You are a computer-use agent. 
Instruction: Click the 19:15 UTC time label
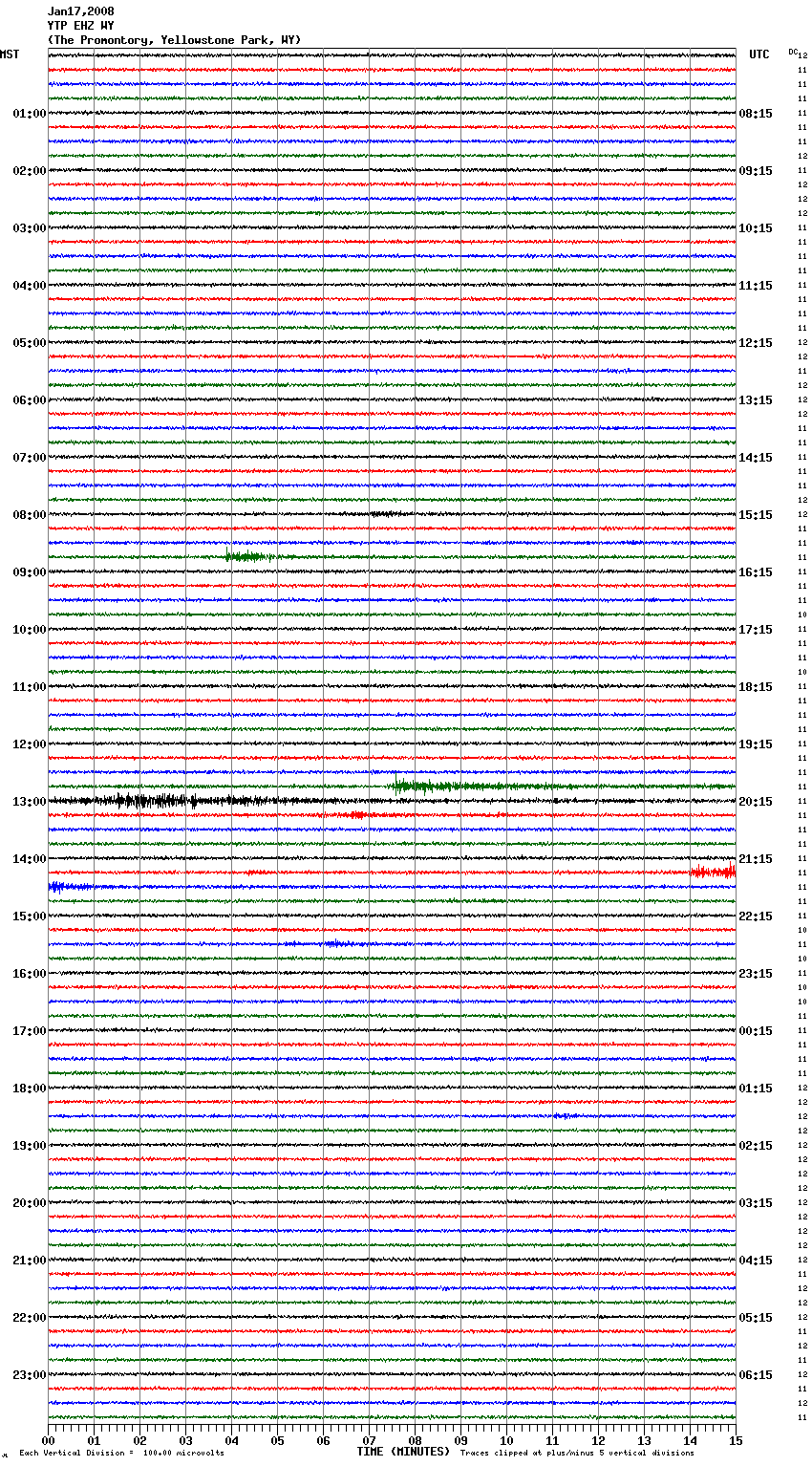[756, 744]
